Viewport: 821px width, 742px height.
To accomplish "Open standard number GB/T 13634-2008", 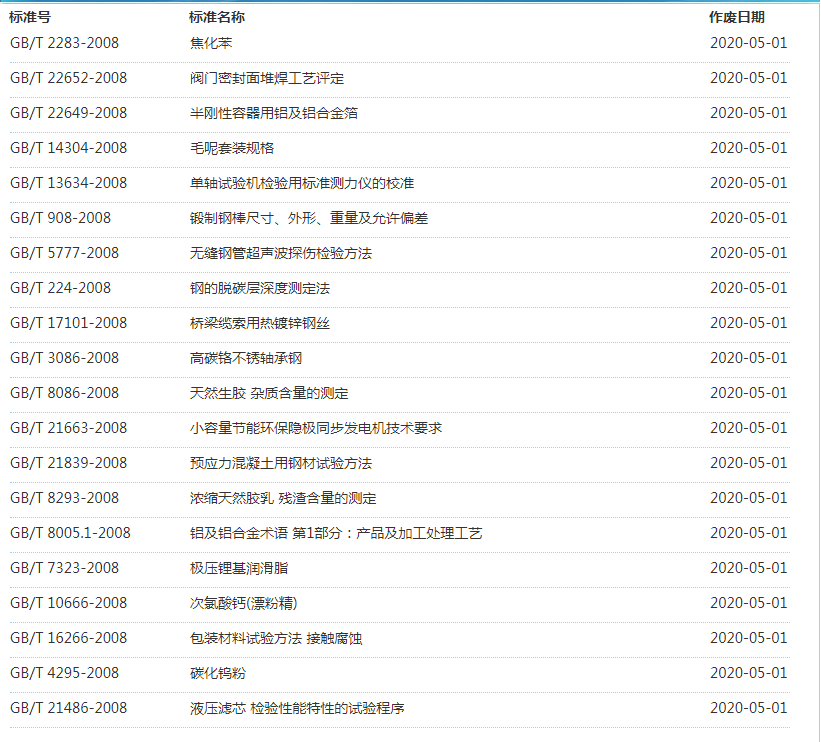I will click(x=68, y=183).
